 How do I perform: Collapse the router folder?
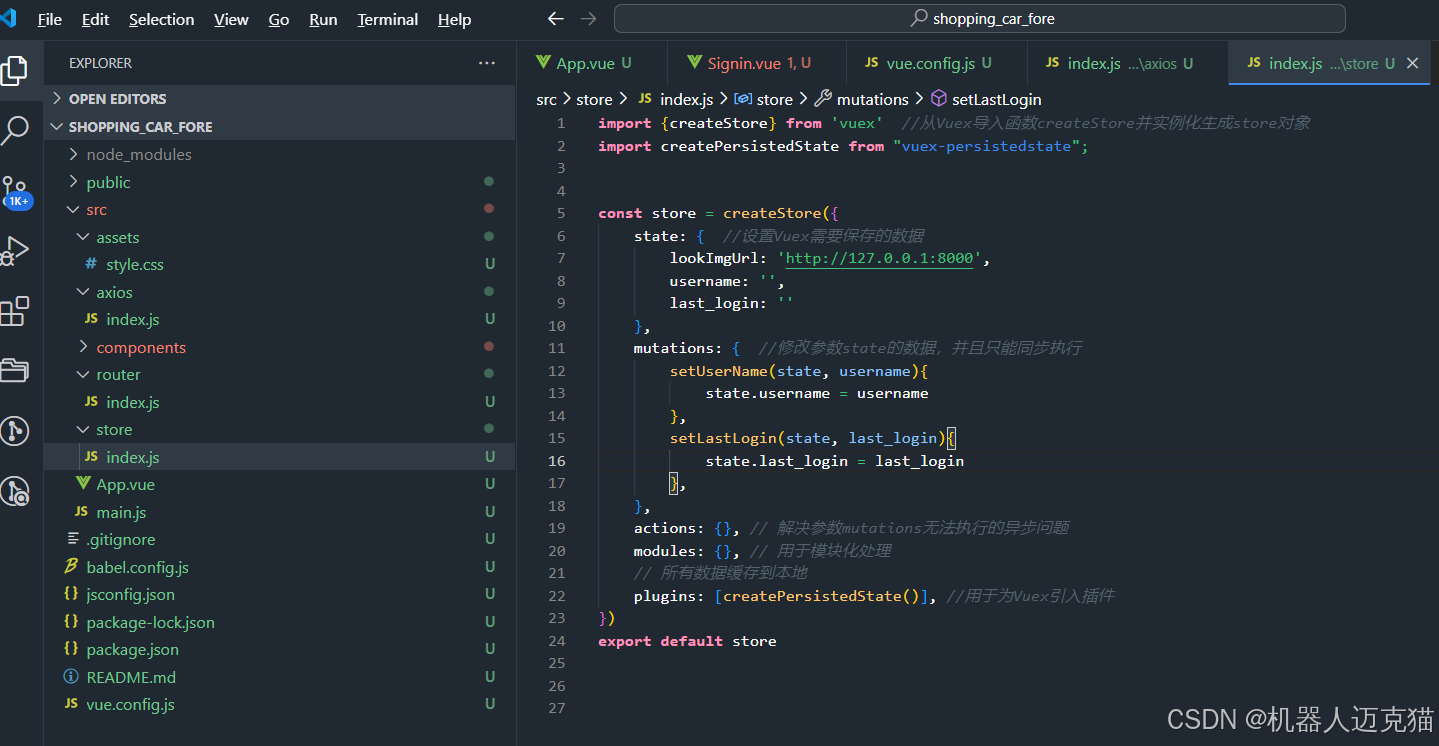[83, 374]
